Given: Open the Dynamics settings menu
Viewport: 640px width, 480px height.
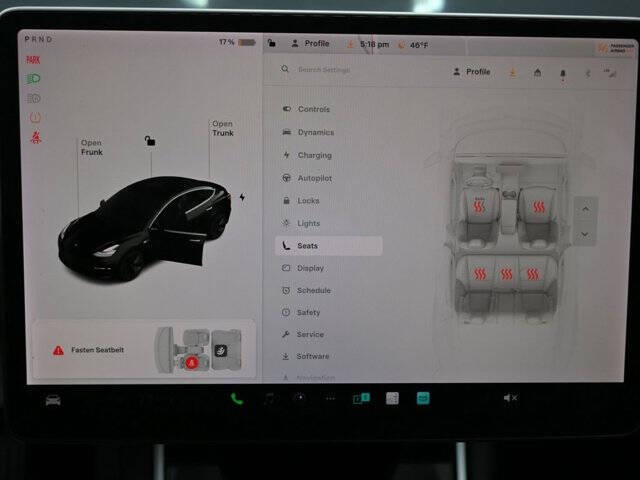Looking at the screenshot, I should (308, 132).
